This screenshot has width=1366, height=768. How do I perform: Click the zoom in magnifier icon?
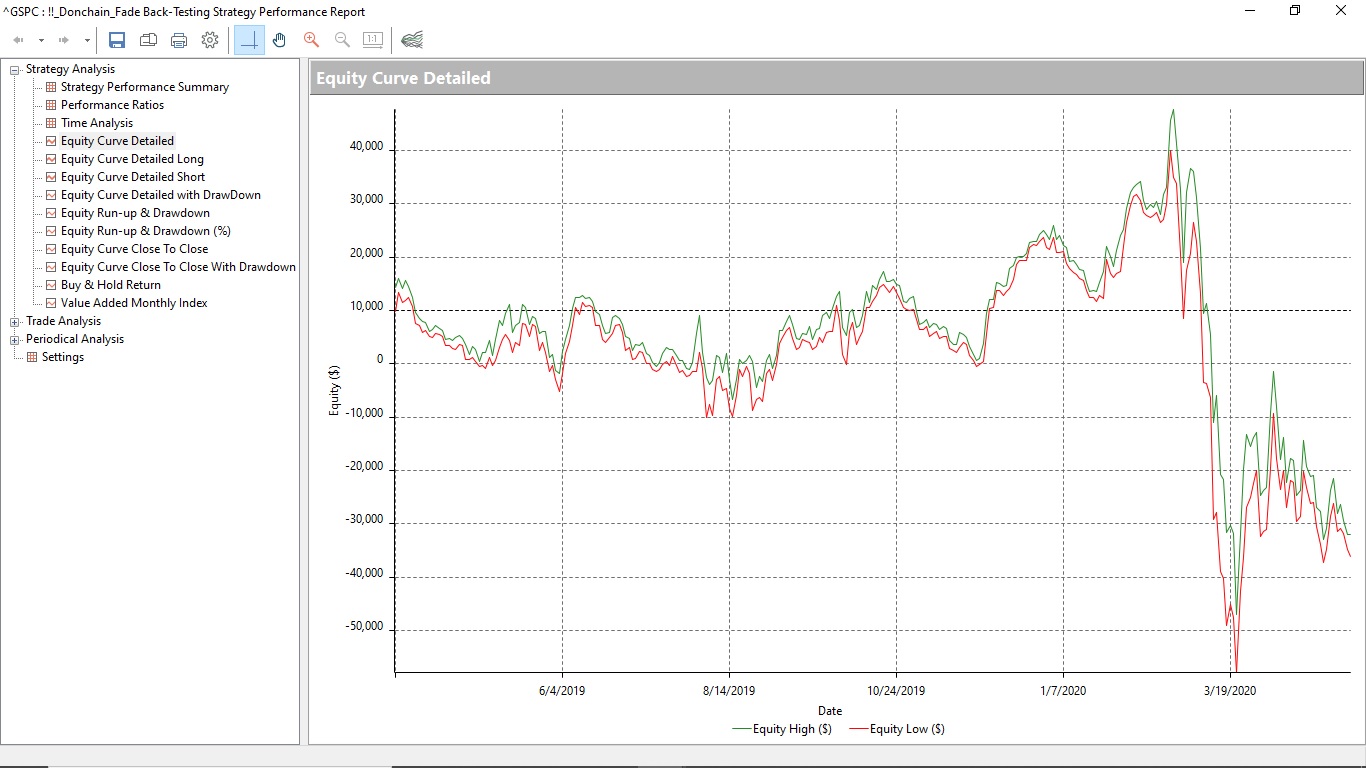(x=311, y=40)
